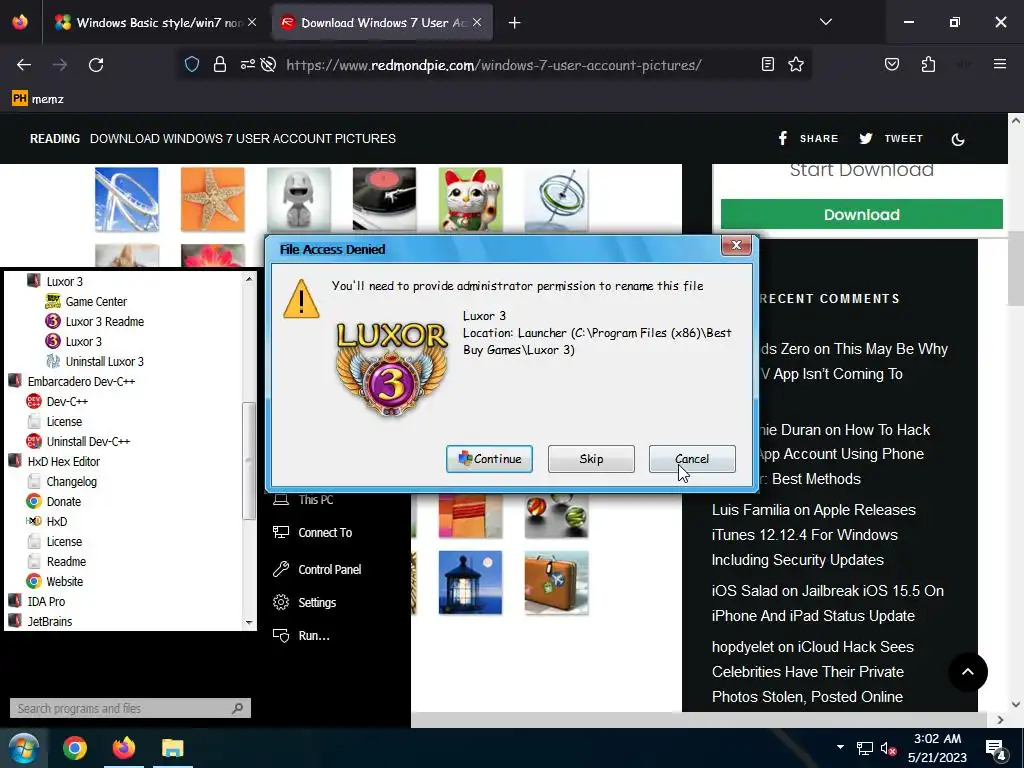This screenshot has height=768, width=1024.
Task: Launch HxD program entry
Action: [x=46, y=521]
